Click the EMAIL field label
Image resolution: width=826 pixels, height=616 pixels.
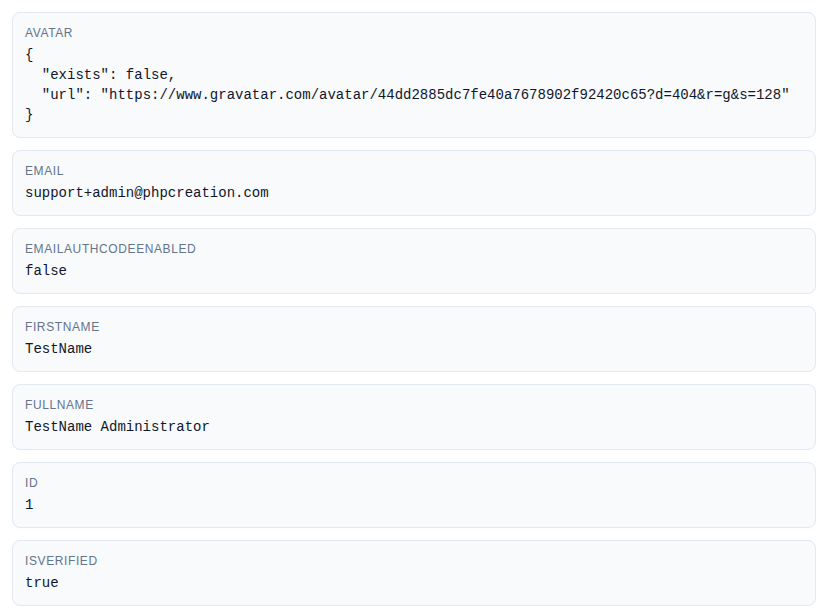[44, 171]
